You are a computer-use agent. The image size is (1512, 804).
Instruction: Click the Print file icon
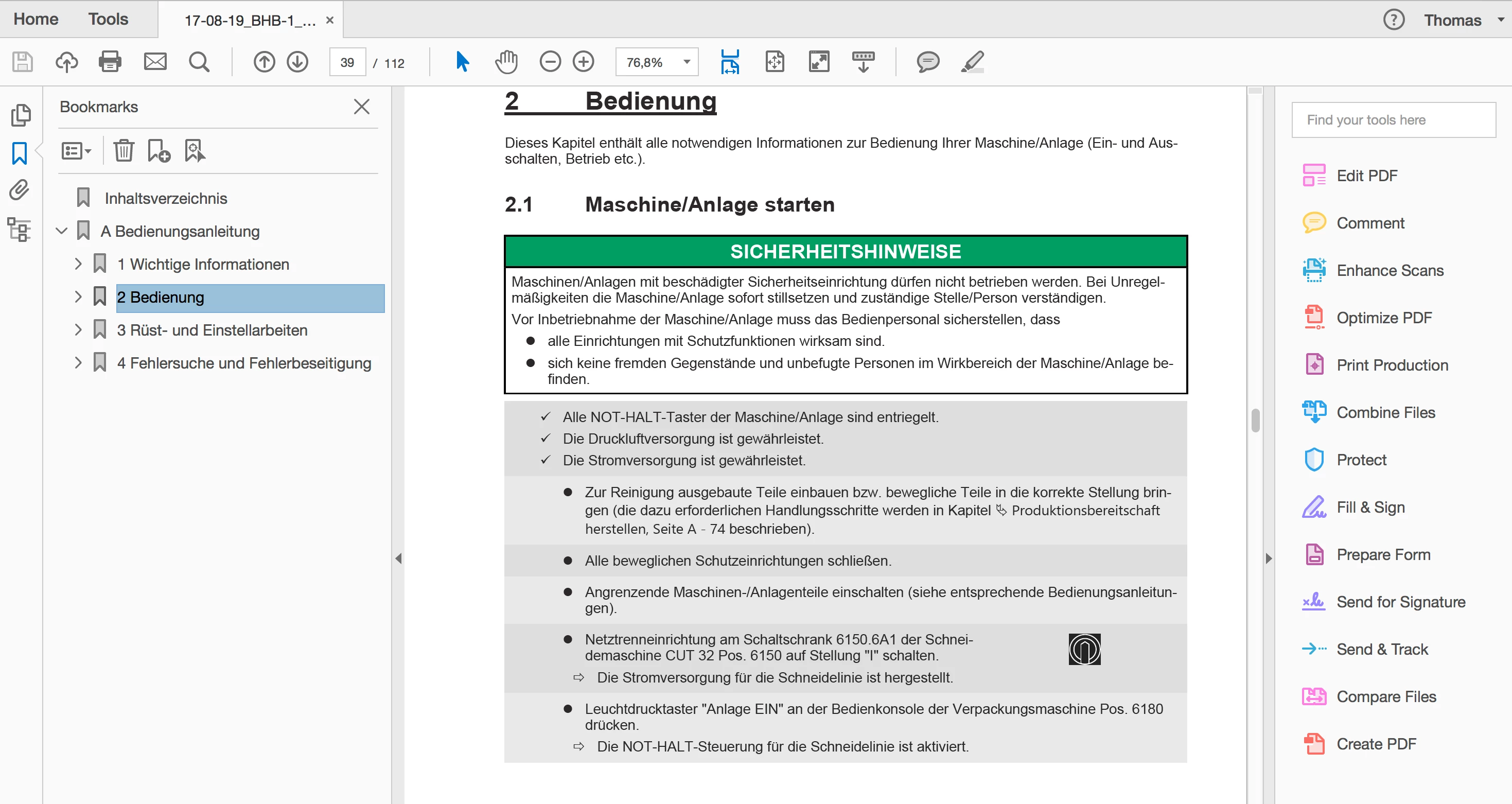point(110,62)
